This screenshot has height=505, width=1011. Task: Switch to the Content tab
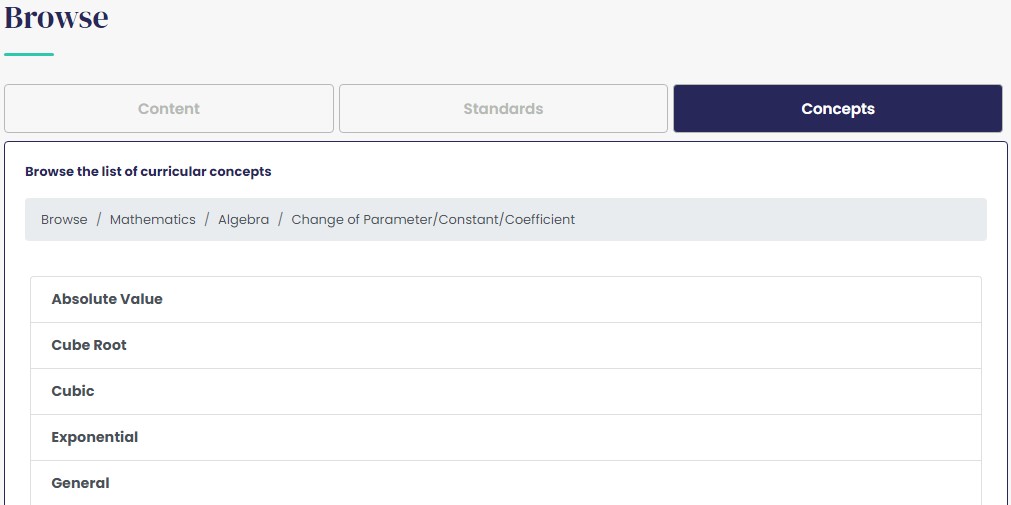(x=169, y=109)
